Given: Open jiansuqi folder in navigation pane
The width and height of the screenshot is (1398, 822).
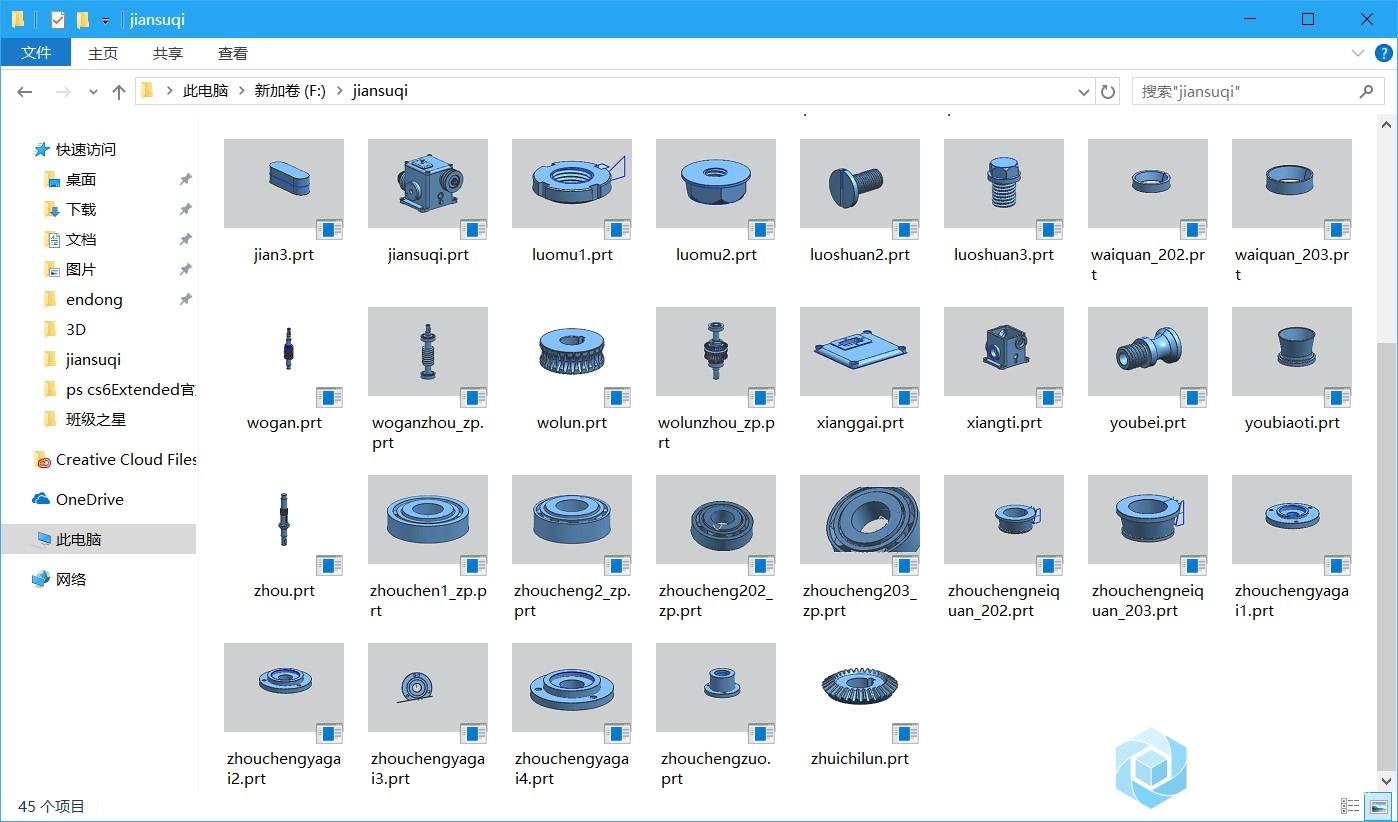Looking at the screenshot, I should pyautogui.click(x=93, y=359).
